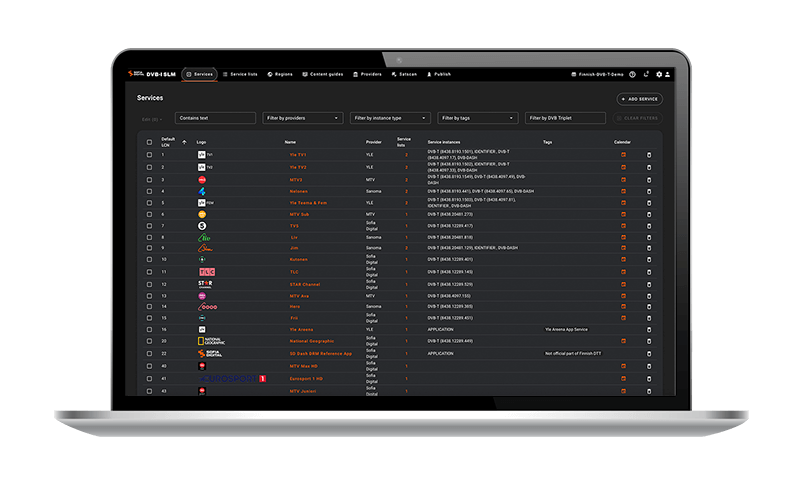800x500 pixels.
Task: Click the trash icon for TLC row
Action: [x=648, y=272]
